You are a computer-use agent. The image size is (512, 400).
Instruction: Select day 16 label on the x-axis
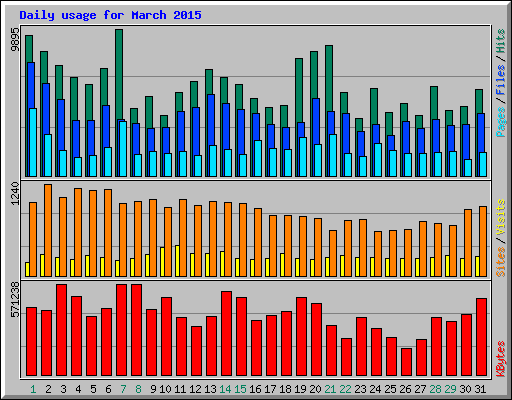(x=255, y=389)
